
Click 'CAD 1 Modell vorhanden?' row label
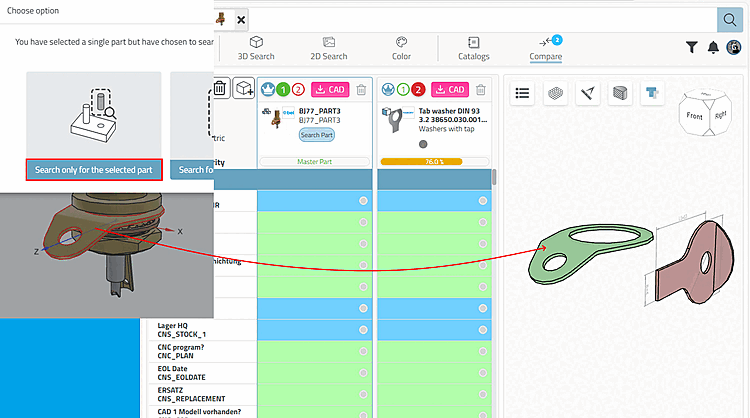(199, 412)
